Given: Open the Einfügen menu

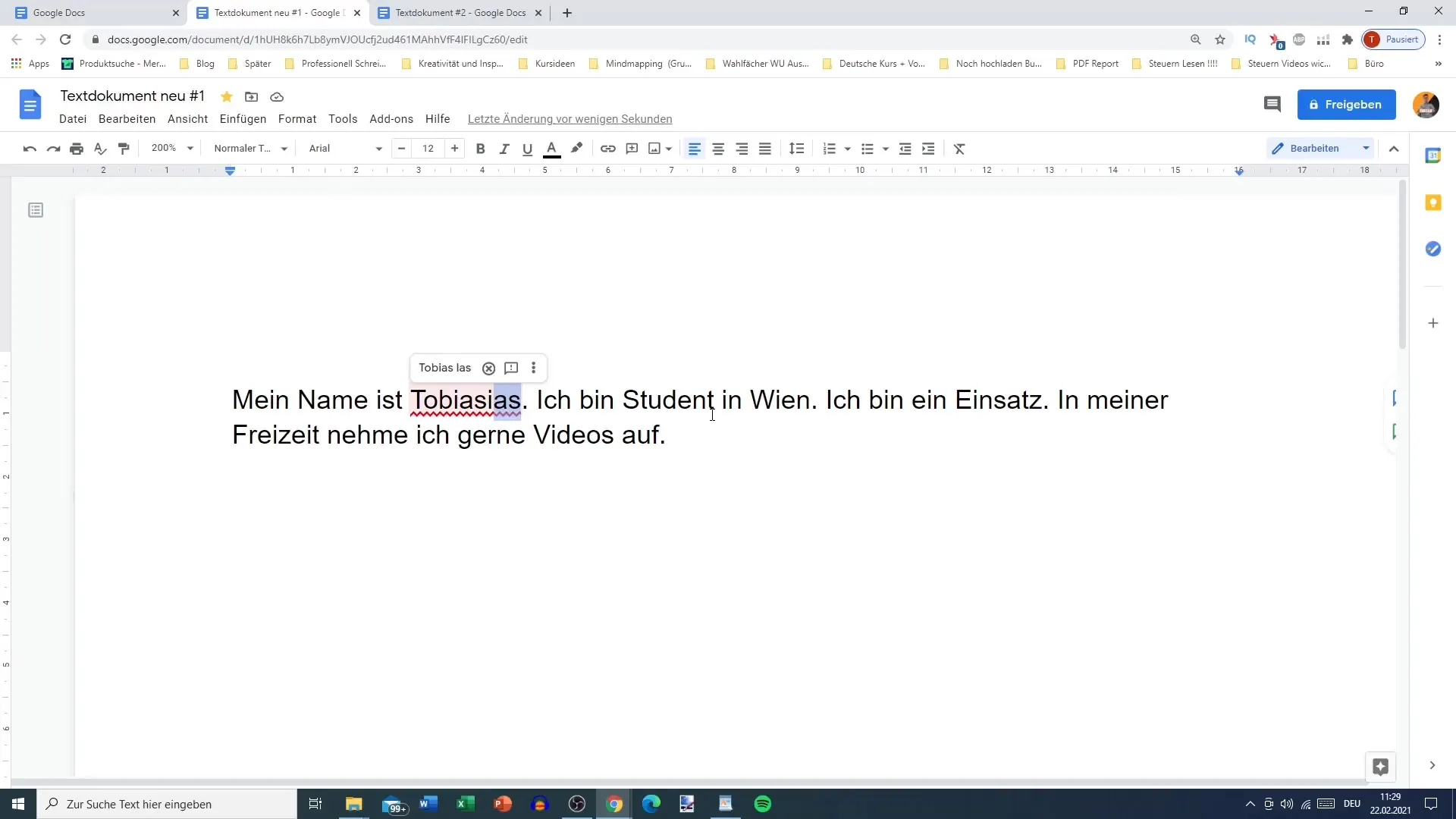Looking at the screenshot, I should (243, 118).
